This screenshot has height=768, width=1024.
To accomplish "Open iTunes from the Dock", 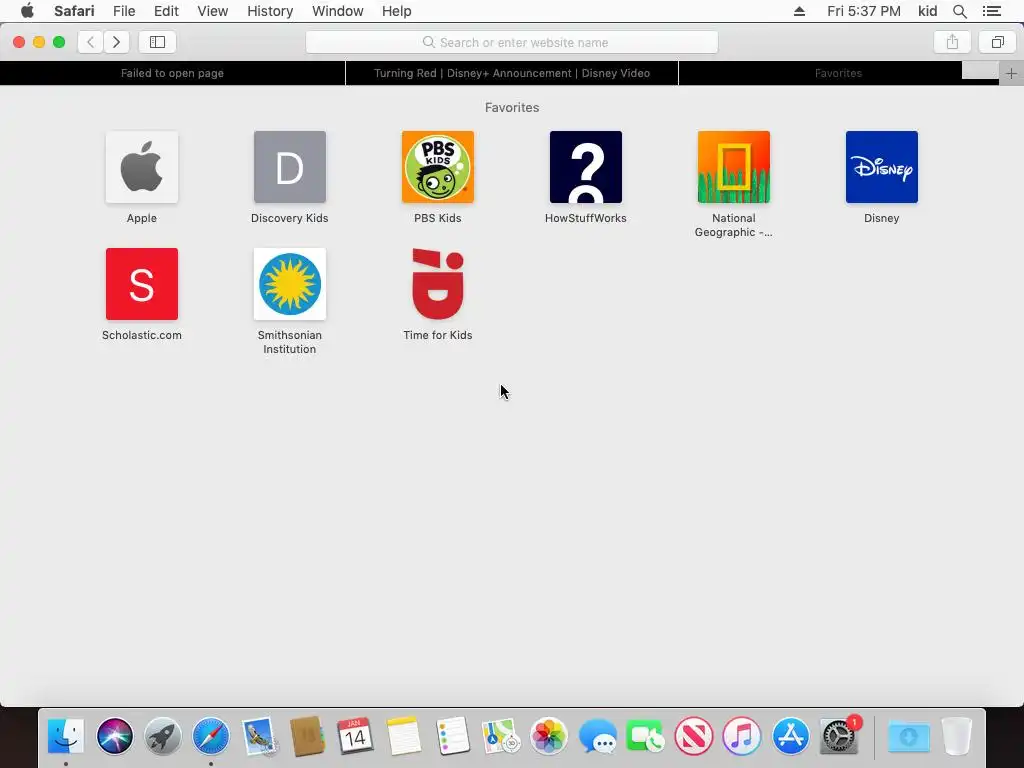I will pos(742,737).
